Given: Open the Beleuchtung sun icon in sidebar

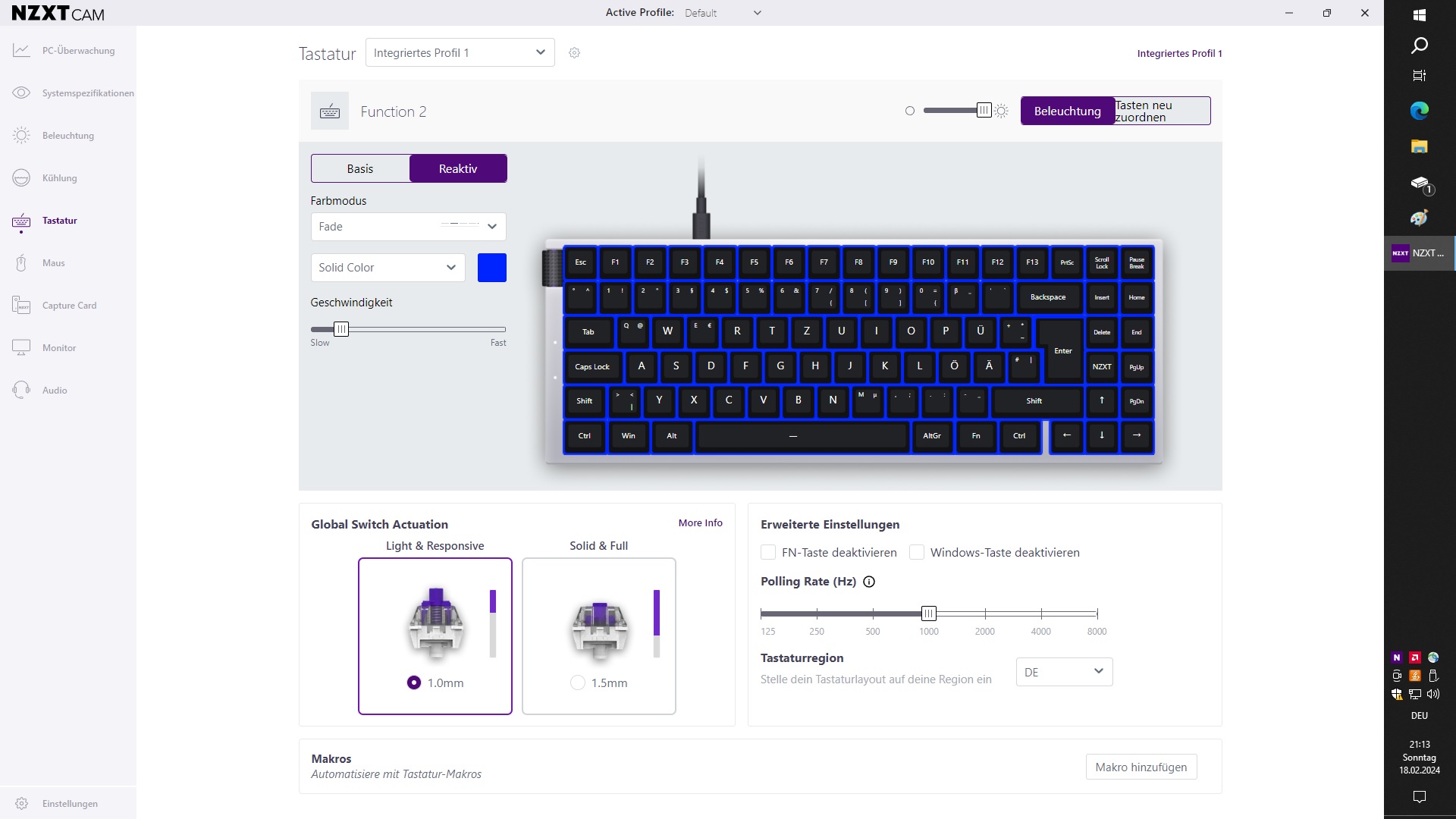Looking at the screenshot, I should pos(21,136).
